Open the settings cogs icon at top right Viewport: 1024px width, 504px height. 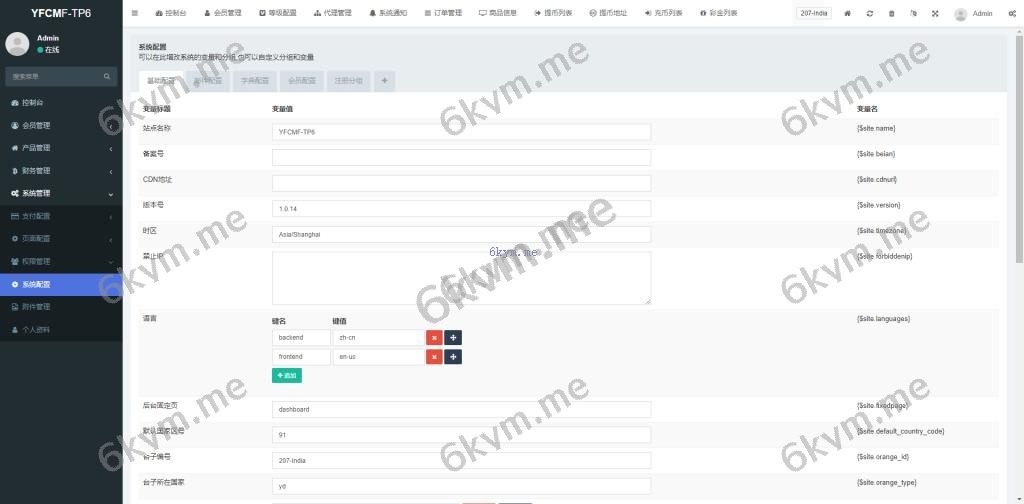pos(1012,13)
